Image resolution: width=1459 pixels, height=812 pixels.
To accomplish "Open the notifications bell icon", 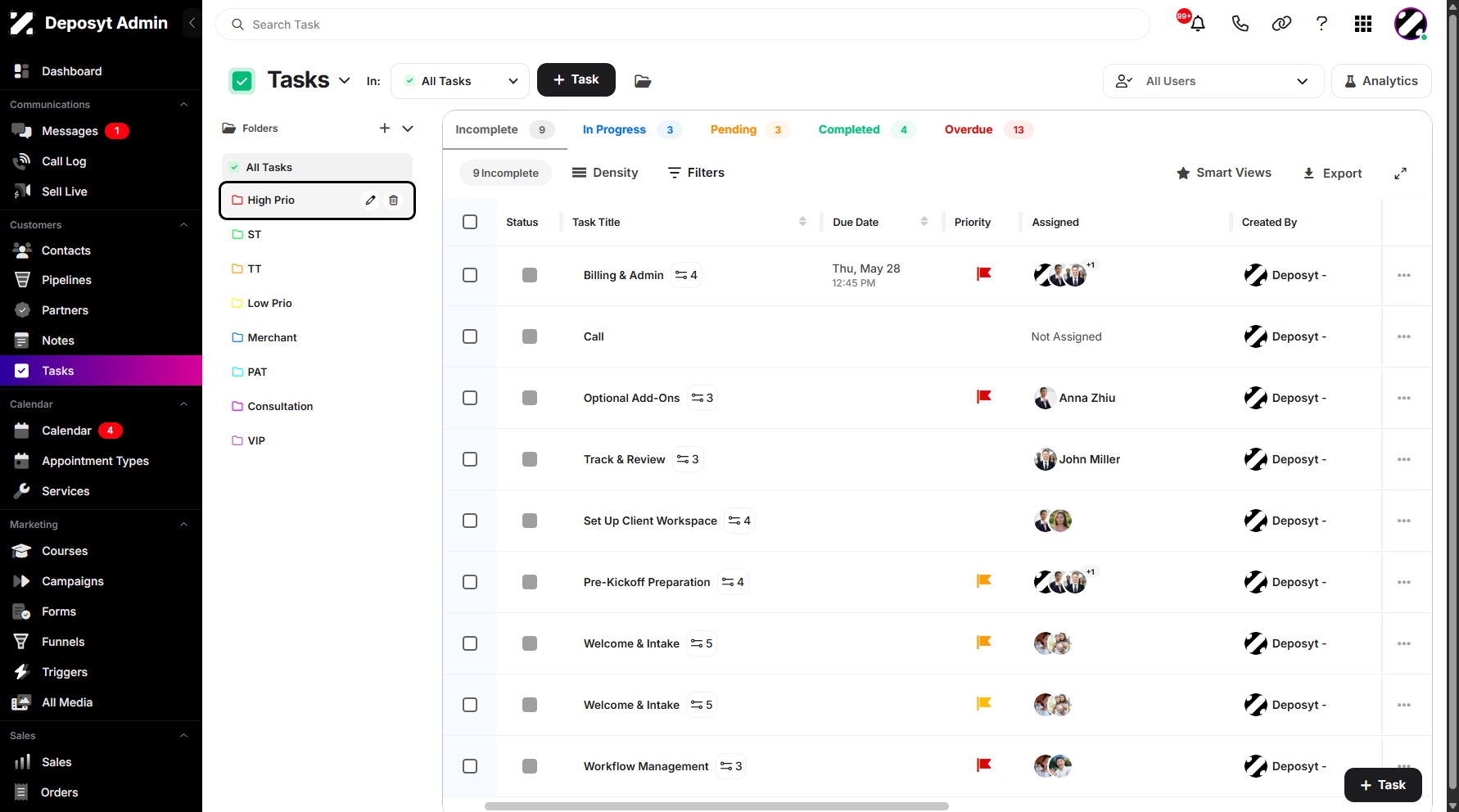I will click(x=1198, y=24).
